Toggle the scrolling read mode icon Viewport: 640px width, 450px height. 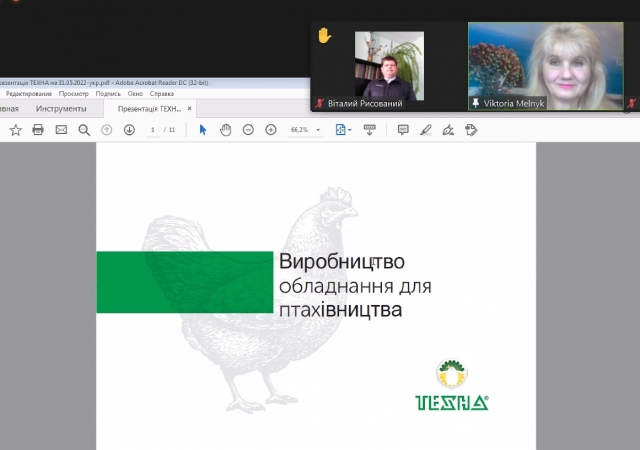click(x=369, y=130)
